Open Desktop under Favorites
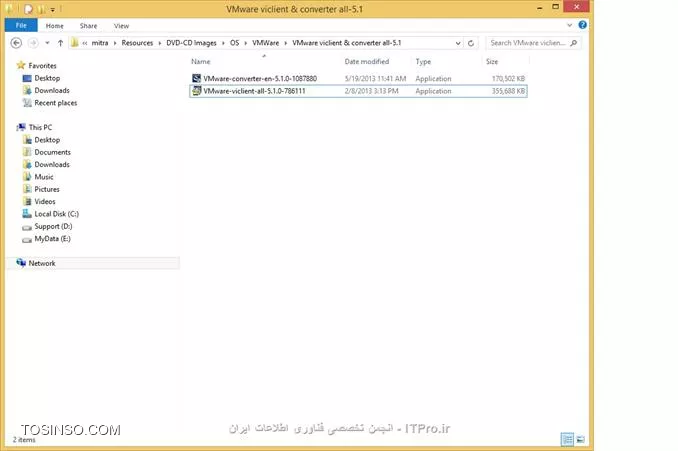The width and height of the screenshot is (678, 451). [x=47, y=78]
